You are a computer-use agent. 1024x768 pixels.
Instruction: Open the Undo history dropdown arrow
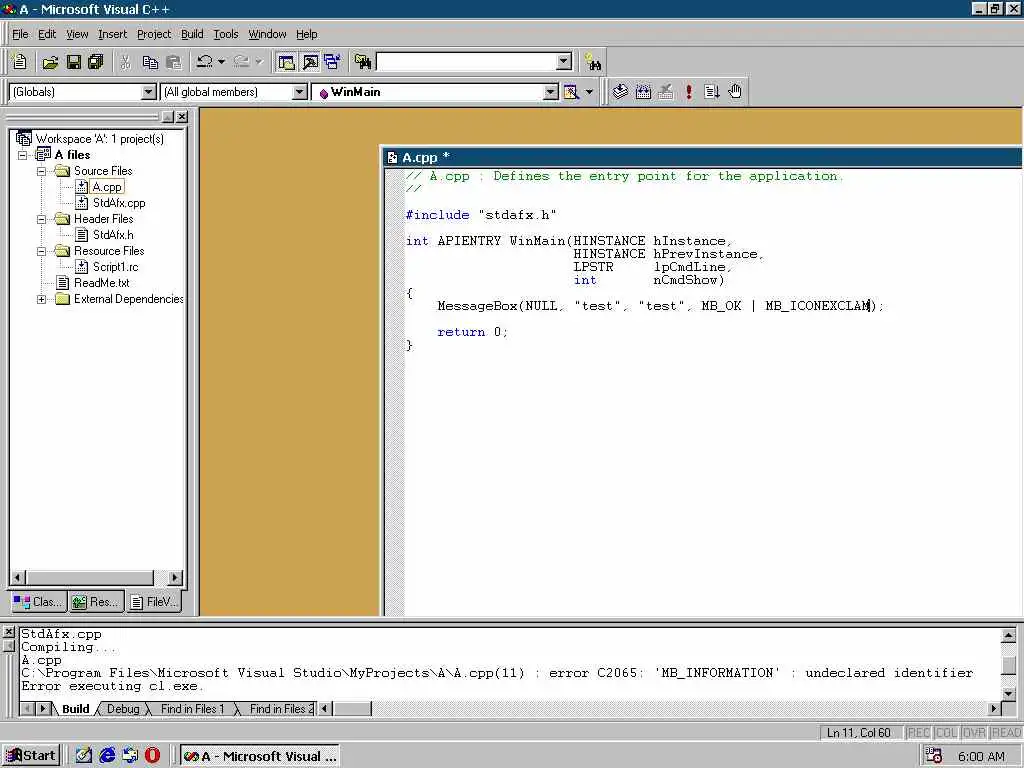coord(221,62)
